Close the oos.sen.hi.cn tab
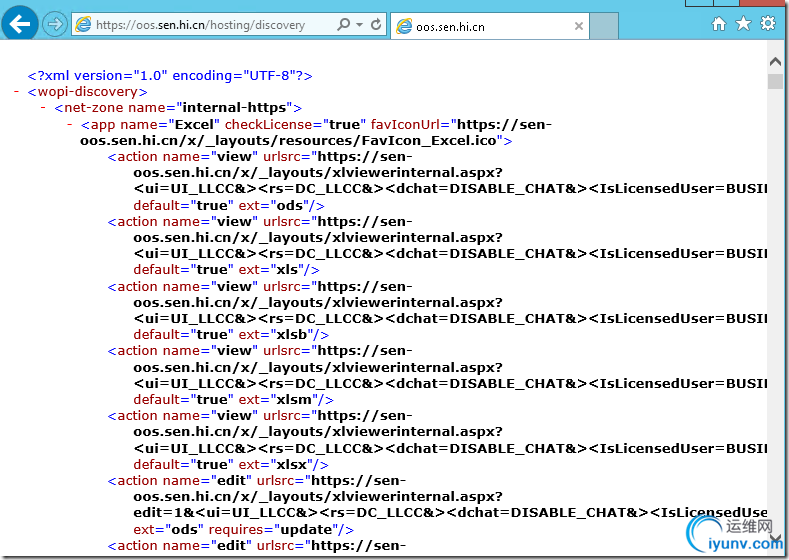The image size is (789, 560). click(579, 26)
